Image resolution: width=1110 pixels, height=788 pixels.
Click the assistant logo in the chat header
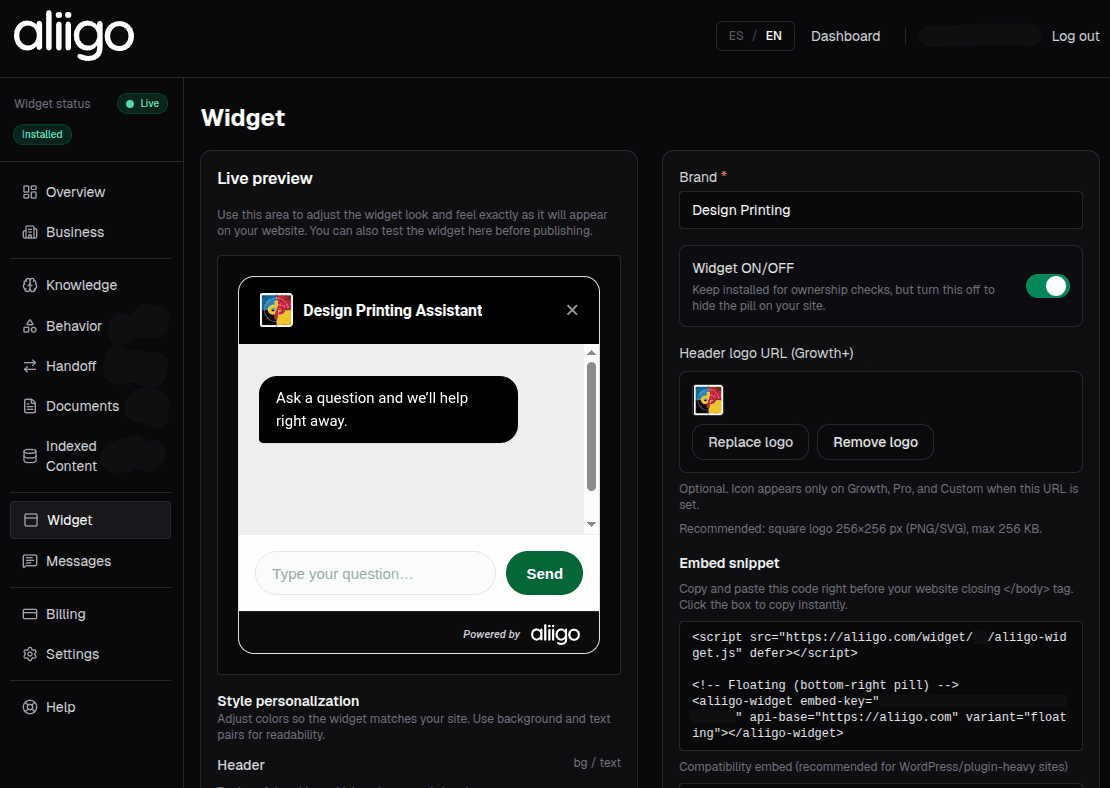tap(276, 310)
